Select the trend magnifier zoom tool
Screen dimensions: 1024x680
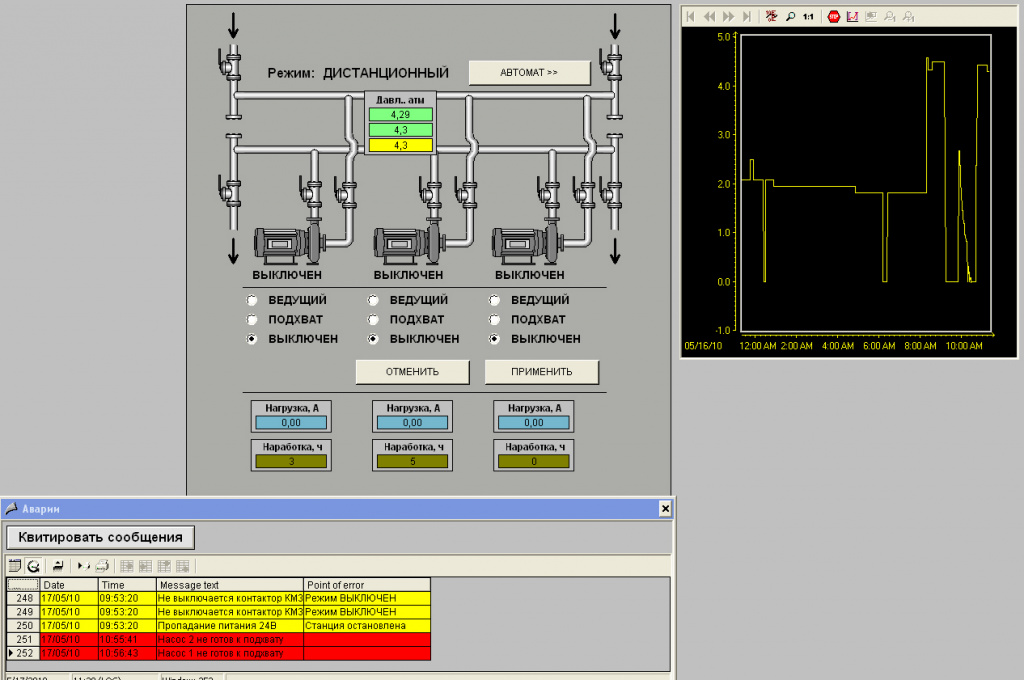[790, 17]
